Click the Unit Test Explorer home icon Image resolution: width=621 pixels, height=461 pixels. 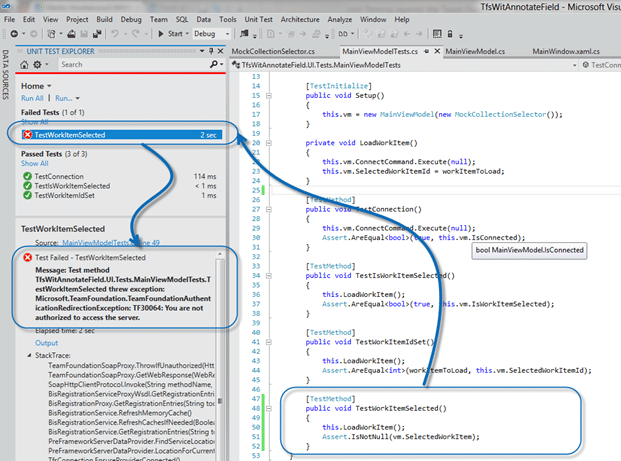tap(24, 65)
